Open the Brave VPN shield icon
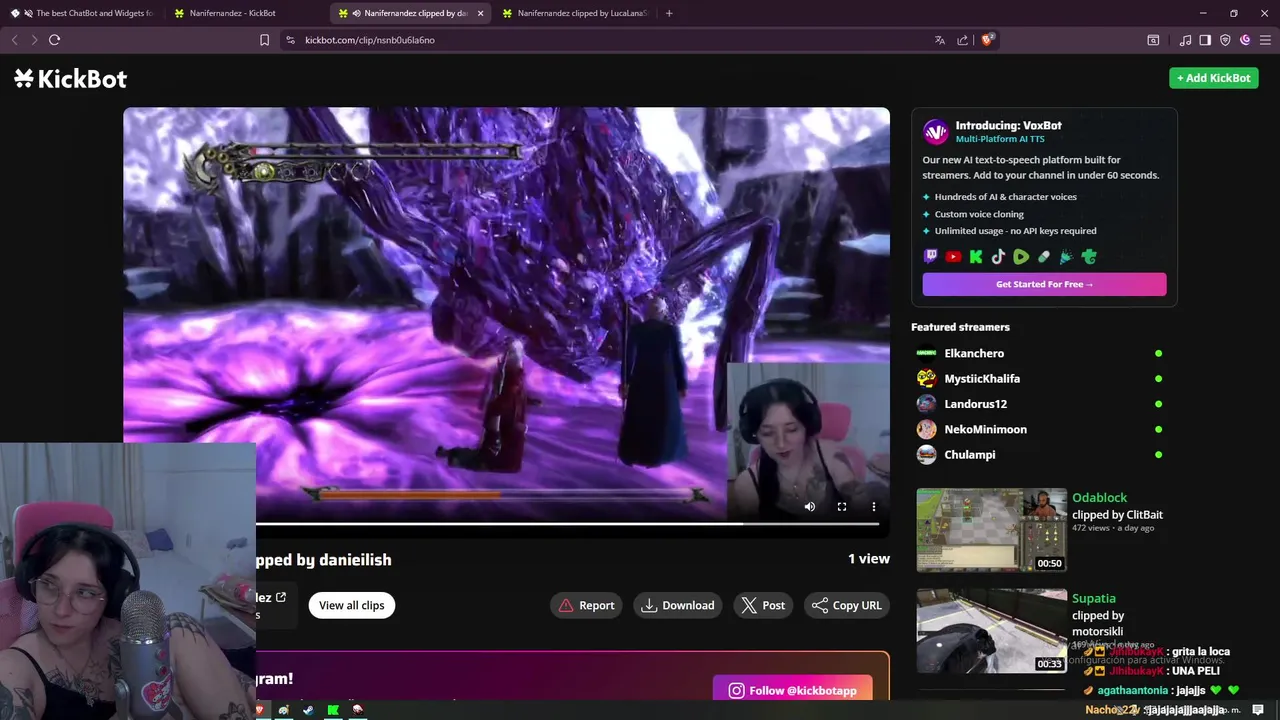Screen dimensions: 1280x720 point(1225,40)
